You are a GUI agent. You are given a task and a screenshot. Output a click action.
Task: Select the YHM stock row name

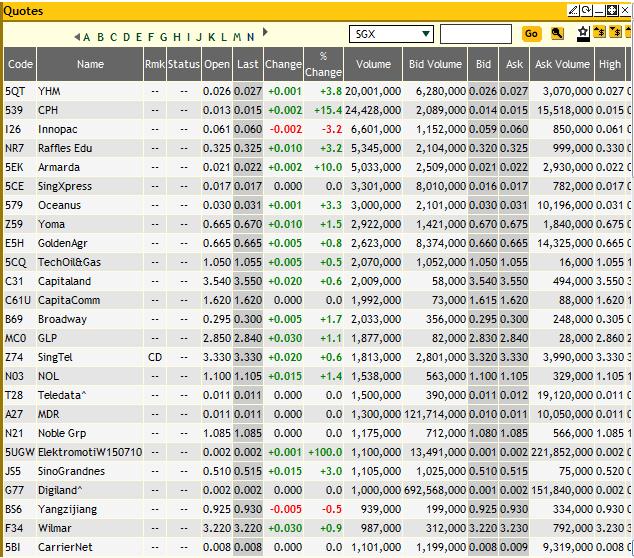click(49, 91)
